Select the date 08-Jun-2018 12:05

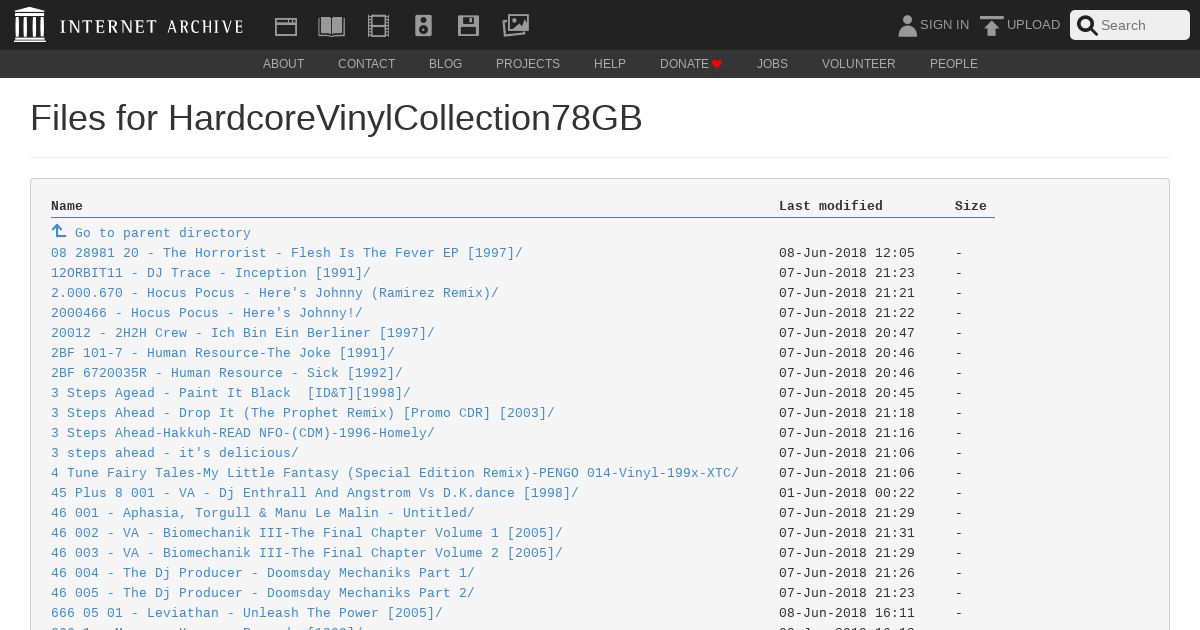tap(847, 253)
